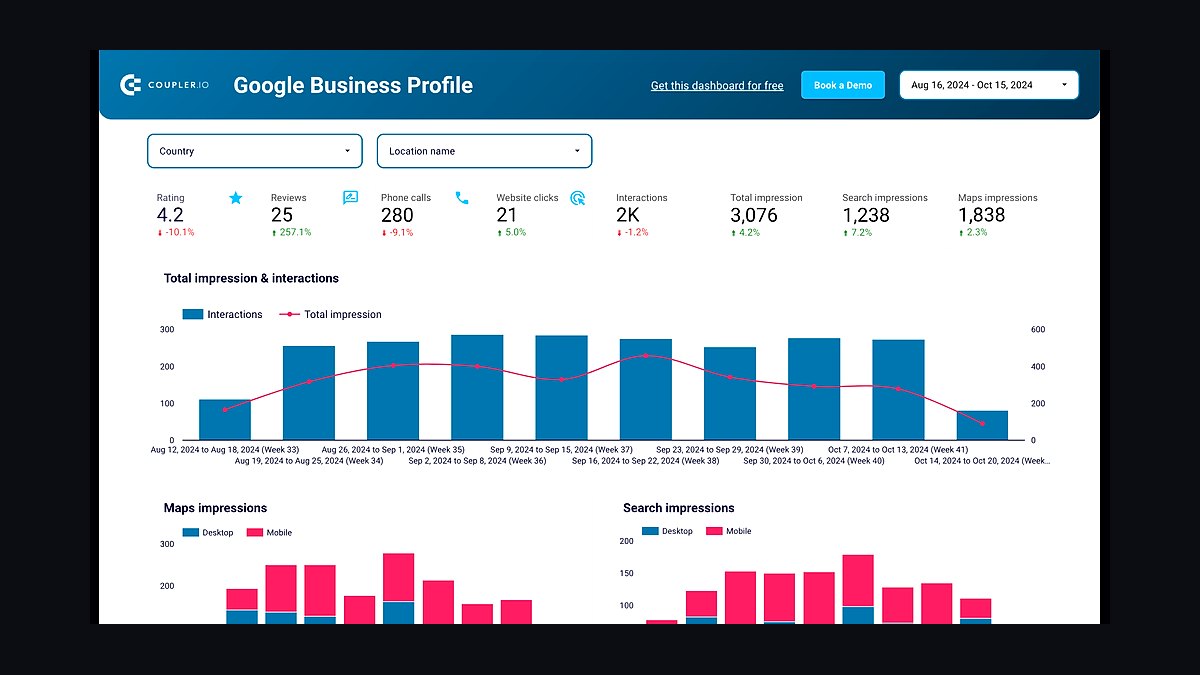Click the Week 41 interactions bar
This screenshot has width=1200, height=675.
(x=898, y=390)
